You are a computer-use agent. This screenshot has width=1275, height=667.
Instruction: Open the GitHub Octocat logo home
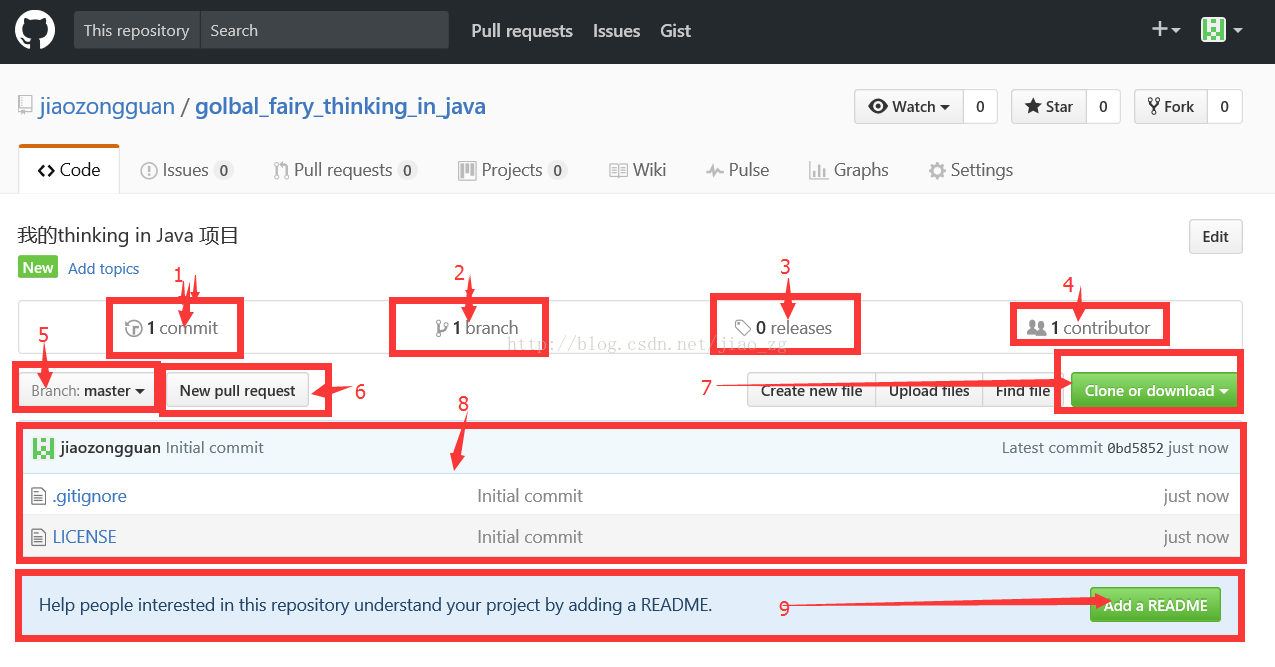tap(34, 31)
